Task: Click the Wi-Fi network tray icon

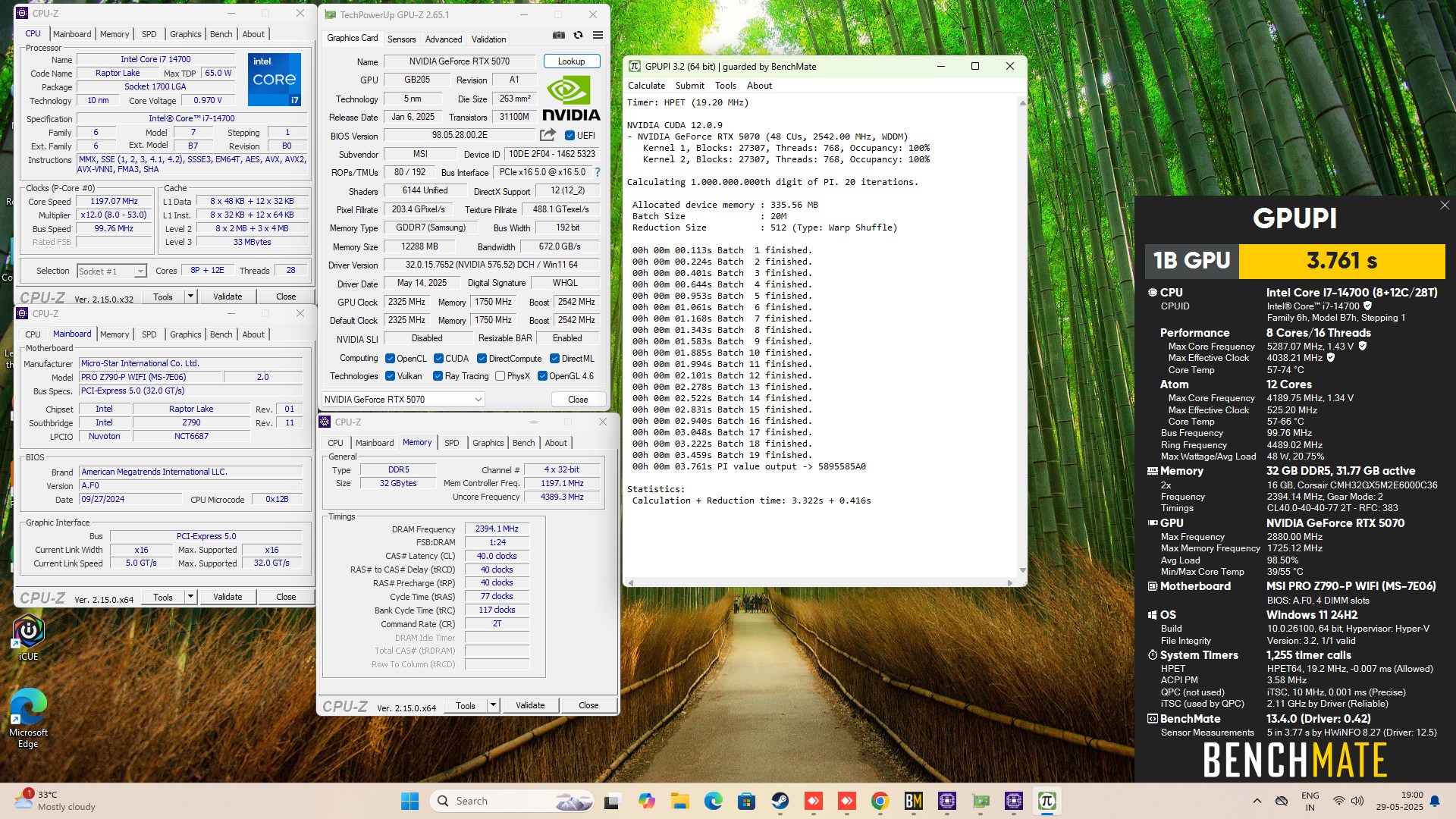Action: tap(1338, 801)
